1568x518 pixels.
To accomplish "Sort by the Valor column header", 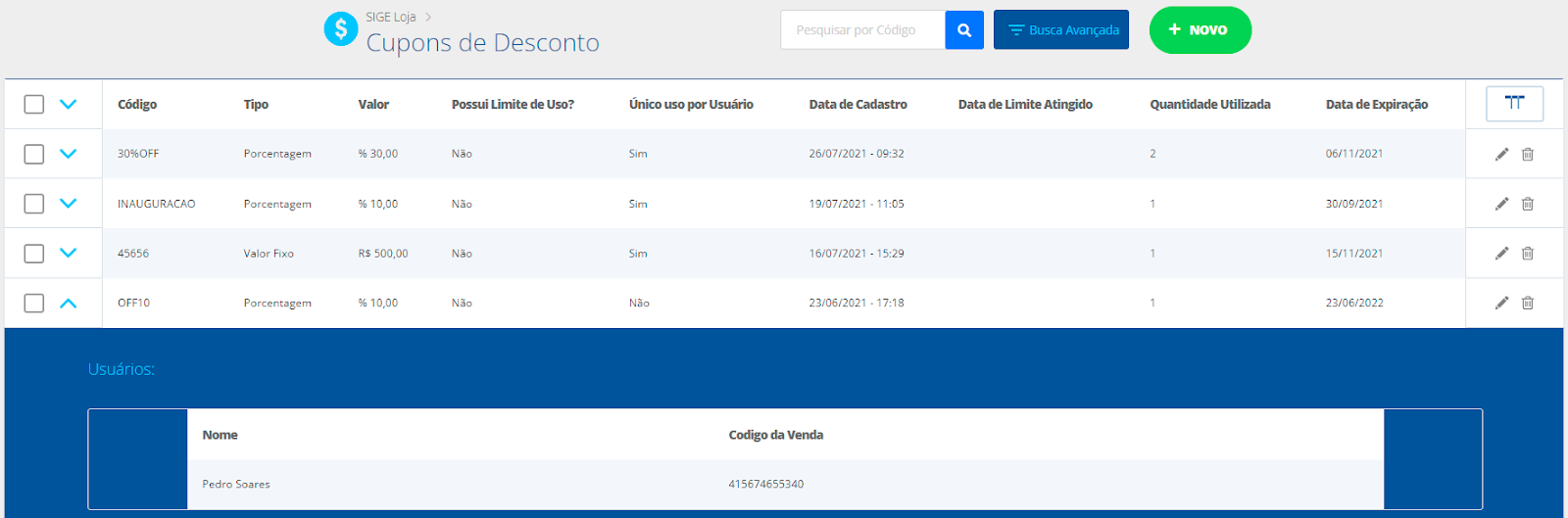I will pos(373,104).
